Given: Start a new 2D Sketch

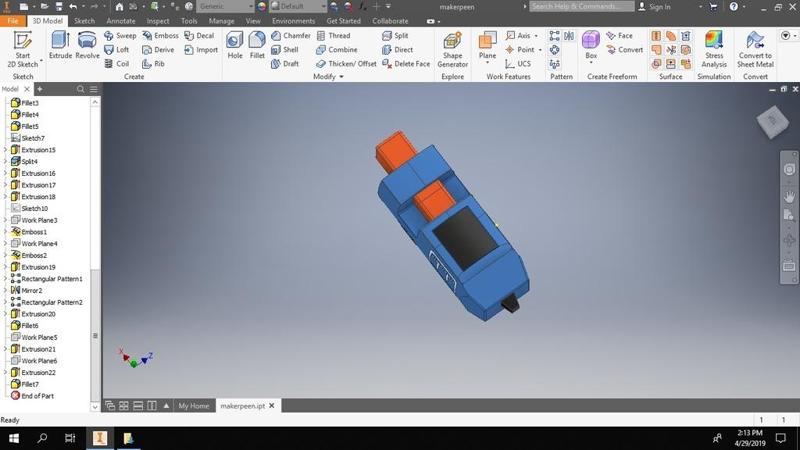Looking at the screenshot, I should (23, 49).
